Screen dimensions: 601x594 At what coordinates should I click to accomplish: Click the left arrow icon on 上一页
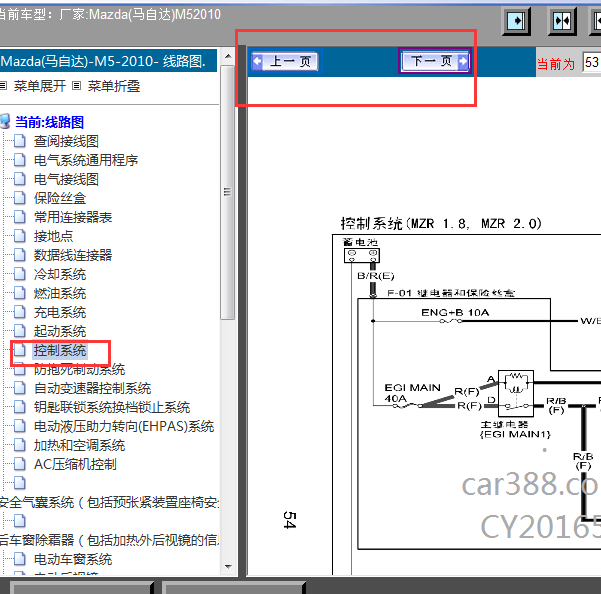(258, 61)
